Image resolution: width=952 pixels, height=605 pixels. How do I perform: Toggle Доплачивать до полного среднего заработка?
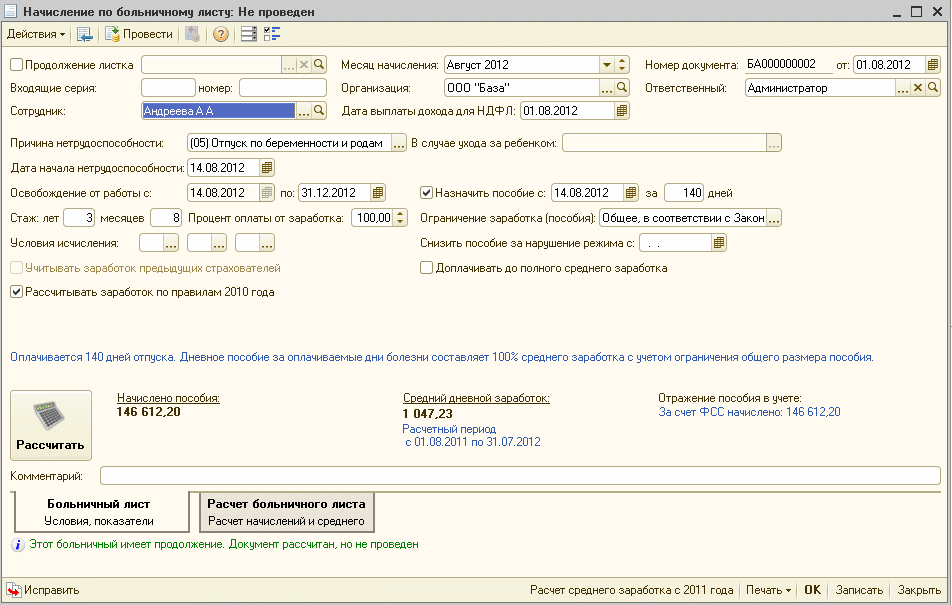pyautogui.click(x=427, y=268)
